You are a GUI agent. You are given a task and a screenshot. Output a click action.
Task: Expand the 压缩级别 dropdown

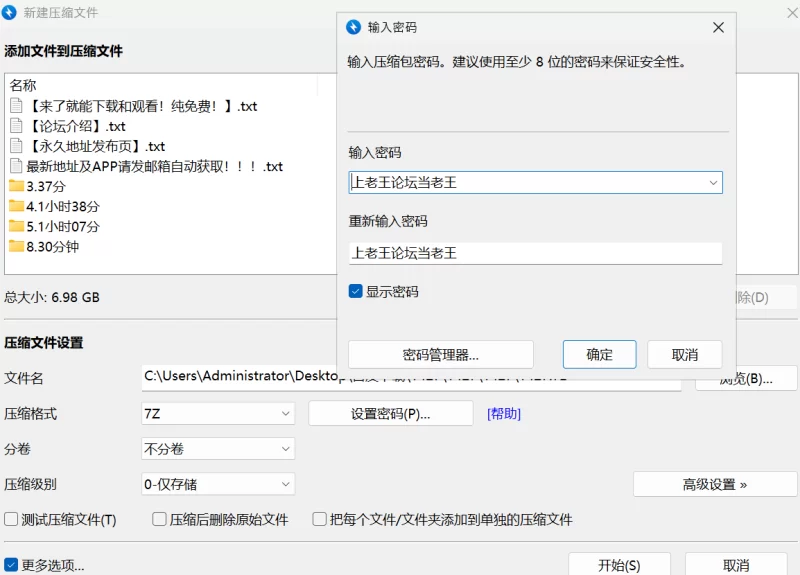[218, 484]
